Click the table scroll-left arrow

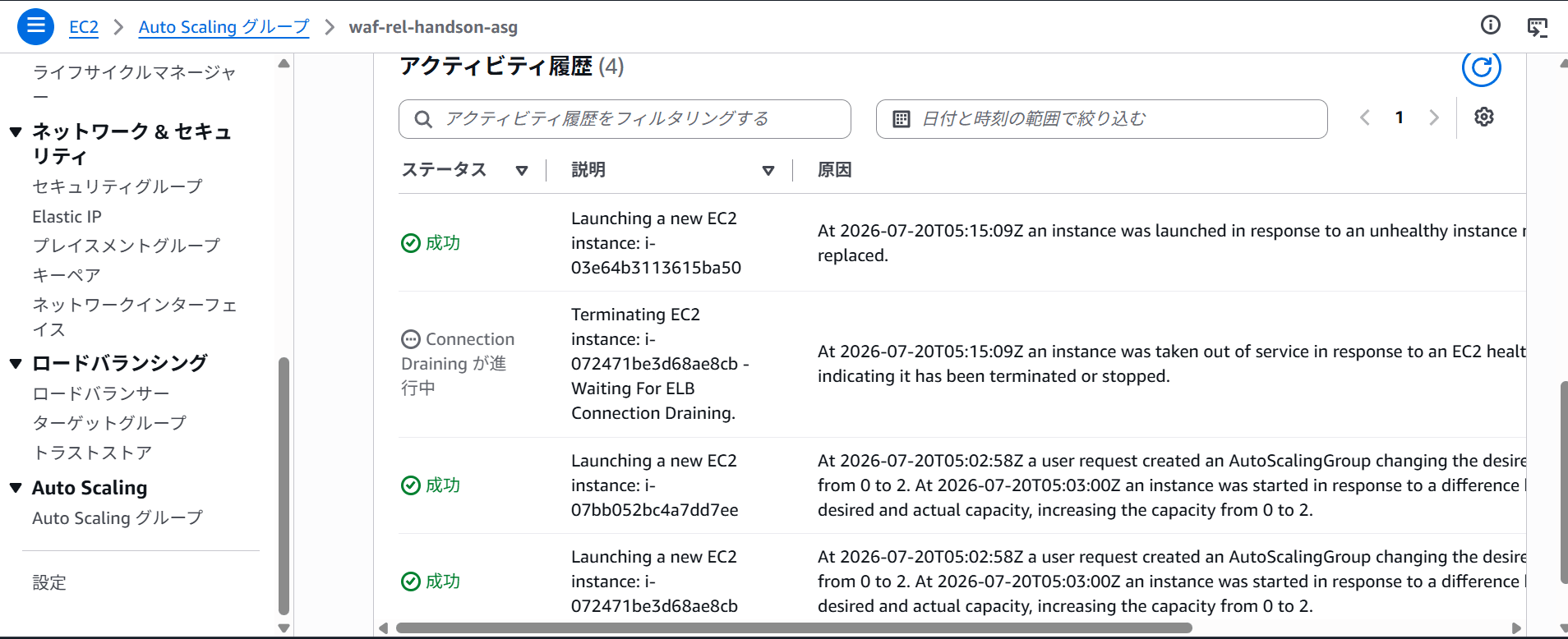(384, 628)
